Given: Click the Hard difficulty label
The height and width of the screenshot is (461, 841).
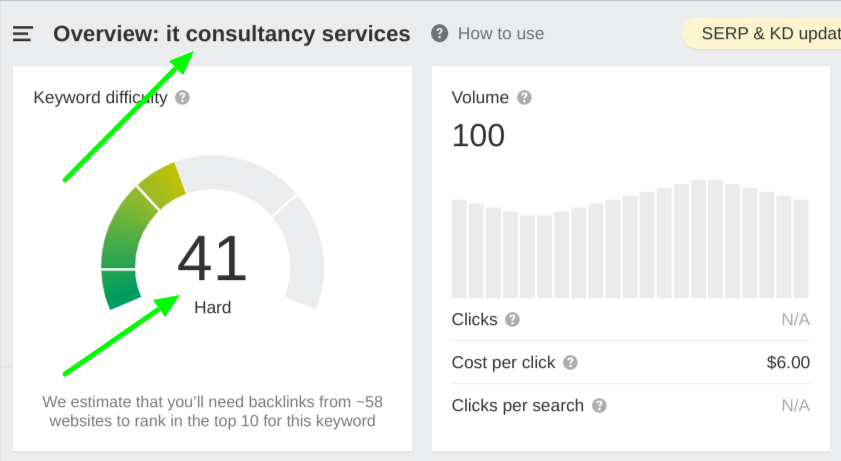Looking at the screenshot, I should click(x=212, y=308).
